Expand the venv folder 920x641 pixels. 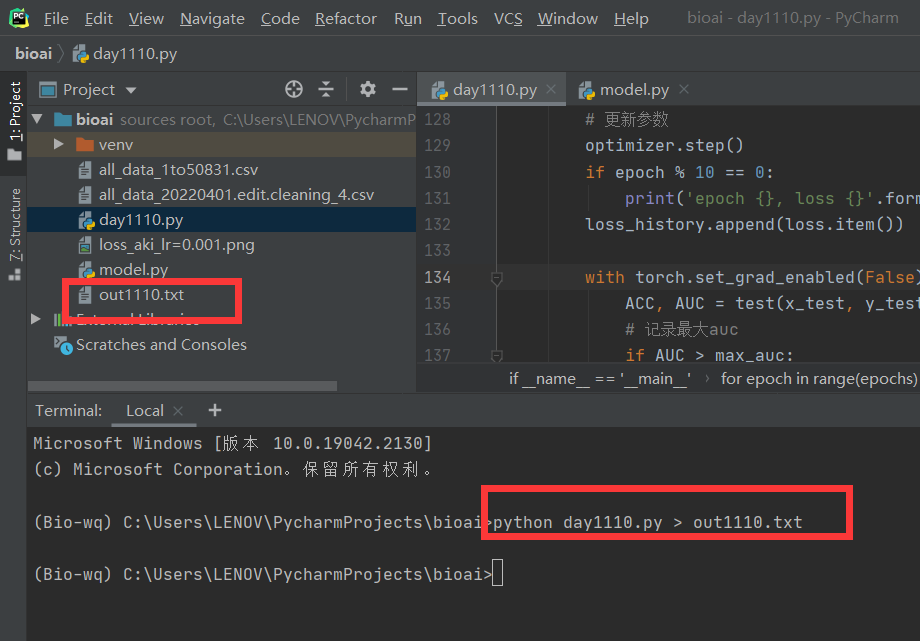tap(59, 144)
